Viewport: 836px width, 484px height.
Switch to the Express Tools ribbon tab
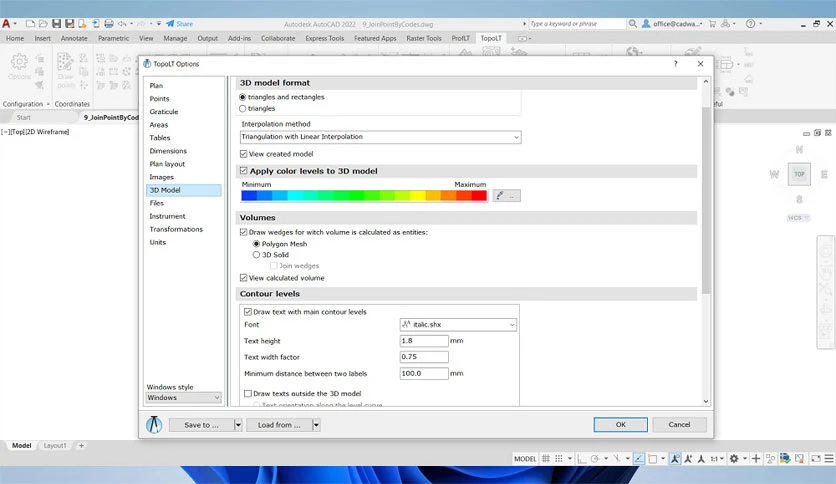tap(324, 38)
